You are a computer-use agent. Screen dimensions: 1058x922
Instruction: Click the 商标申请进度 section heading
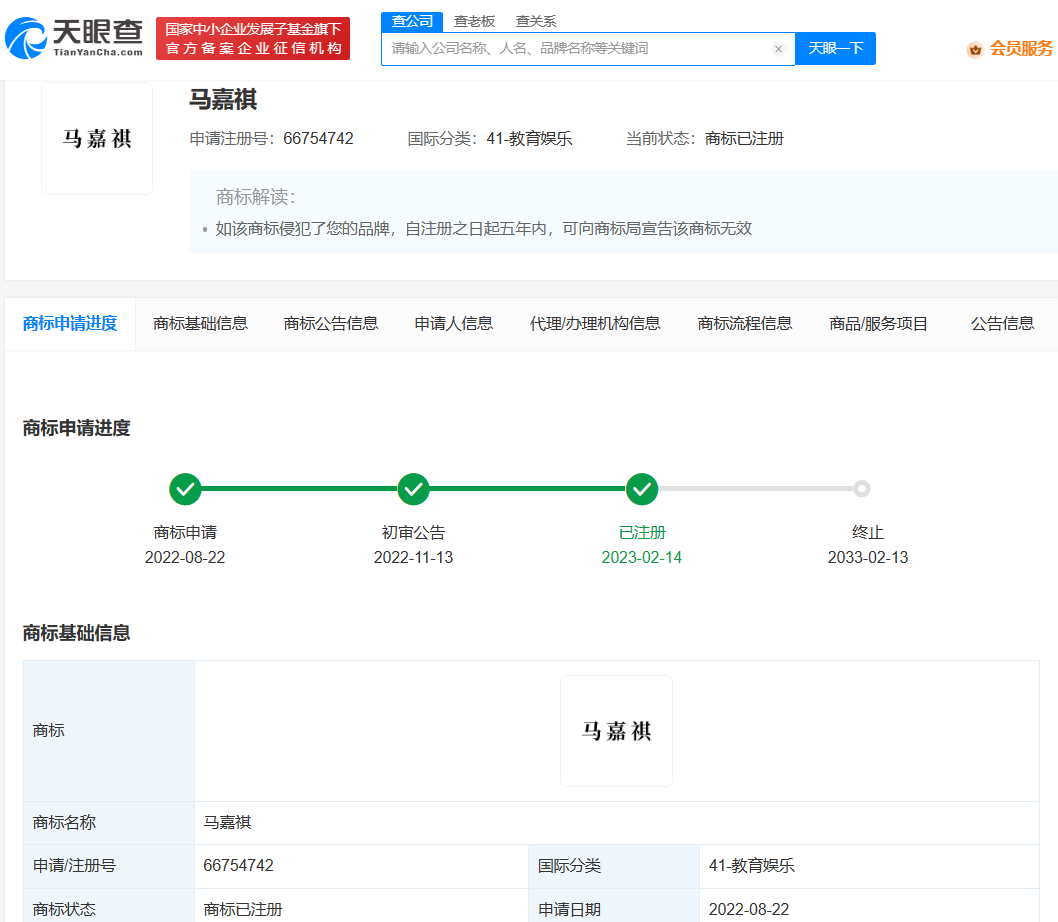point(76,428)
